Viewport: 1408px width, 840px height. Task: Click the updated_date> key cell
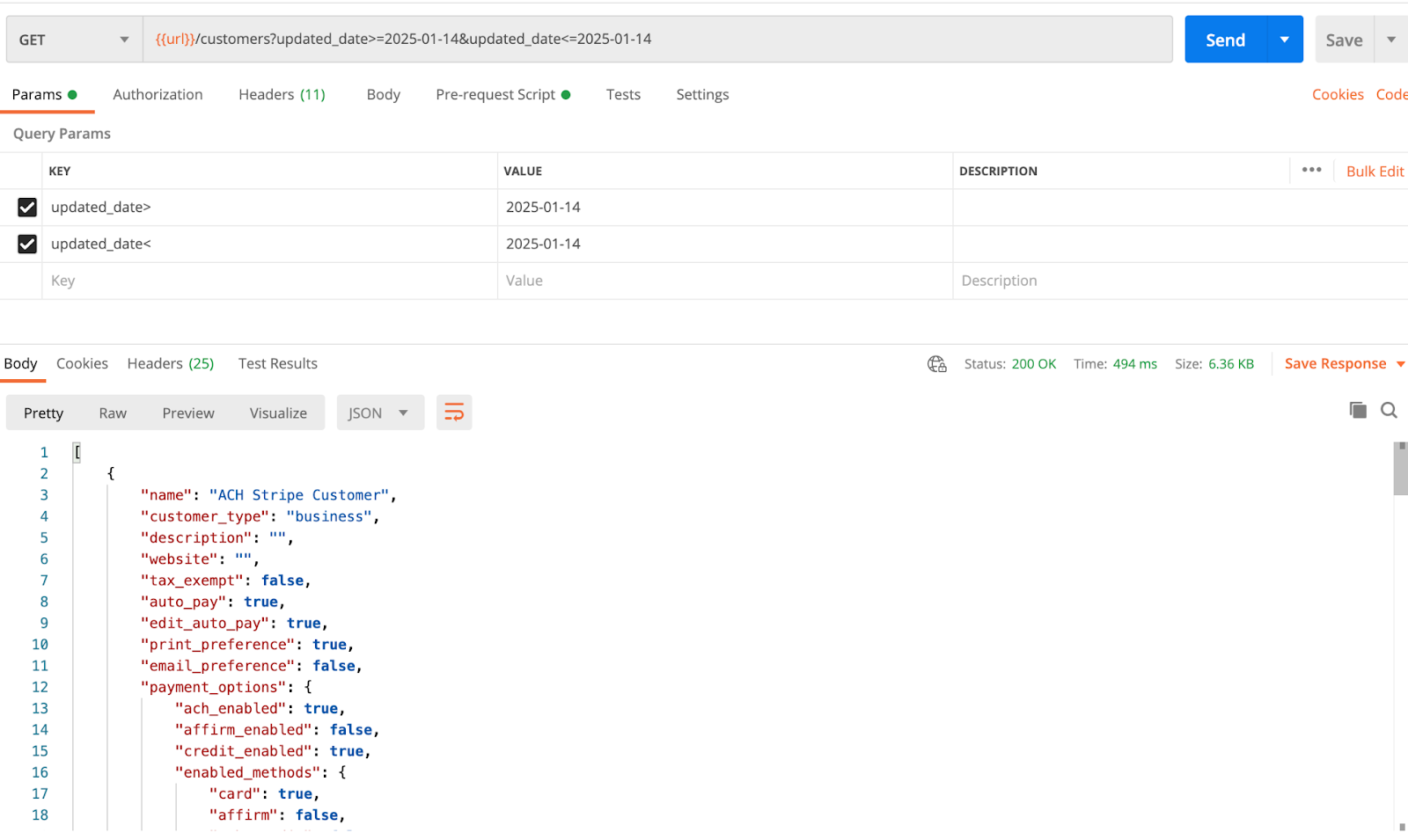269,208
